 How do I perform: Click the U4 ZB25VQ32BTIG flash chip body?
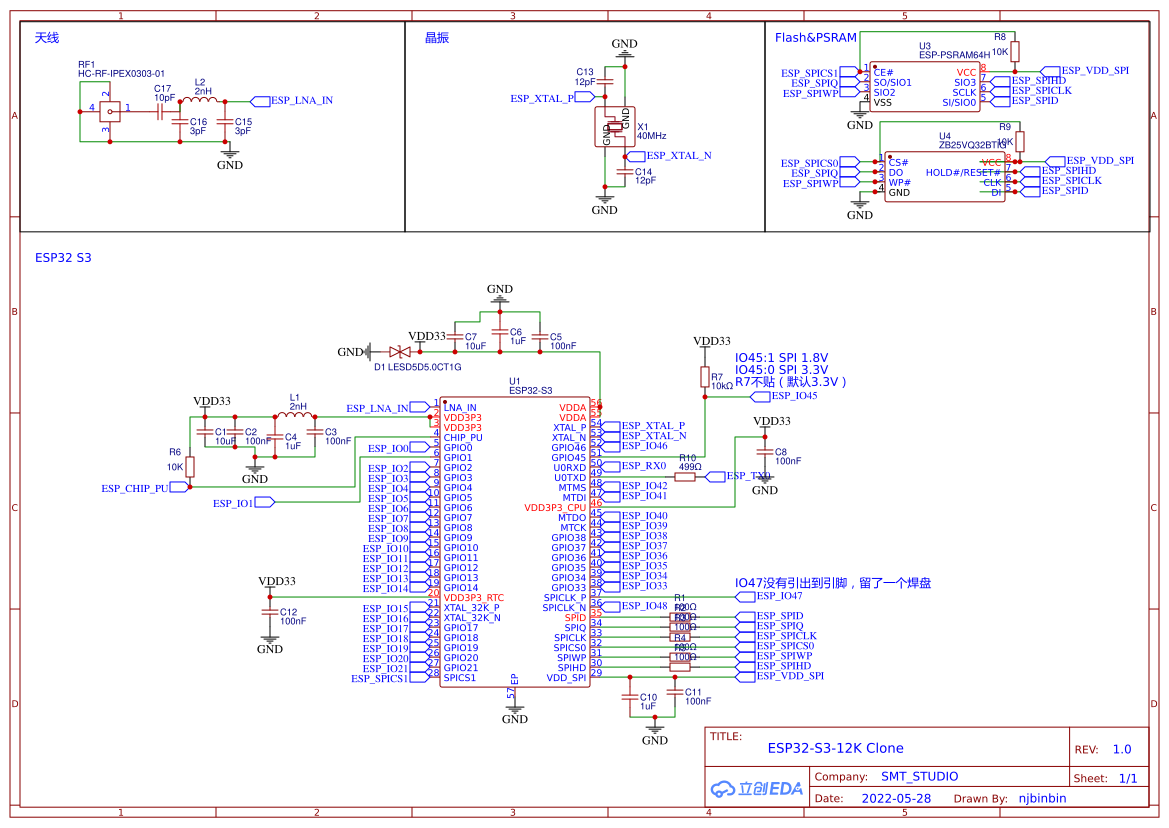pyautogui.click(x=943, y=176)
